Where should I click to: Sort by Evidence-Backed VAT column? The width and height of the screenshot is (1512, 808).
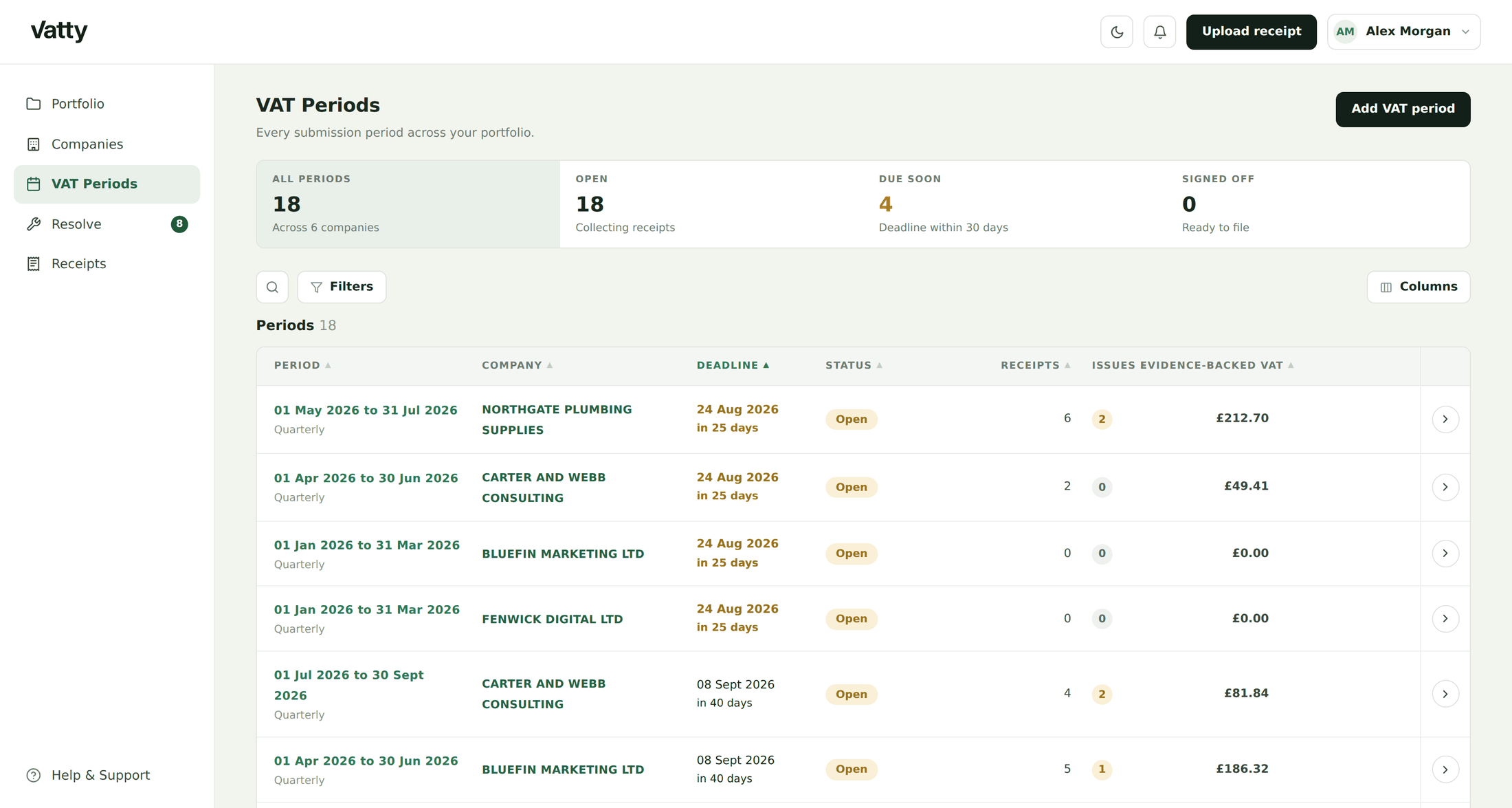pyautogui.click(x=1216, y=366)
